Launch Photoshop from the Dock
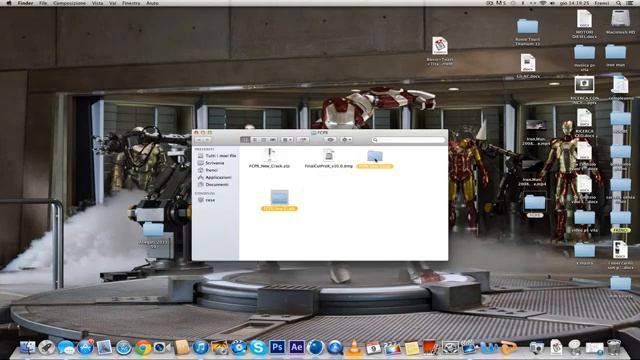Viewport: 640px width, 360px height. (x=277, y=347)
